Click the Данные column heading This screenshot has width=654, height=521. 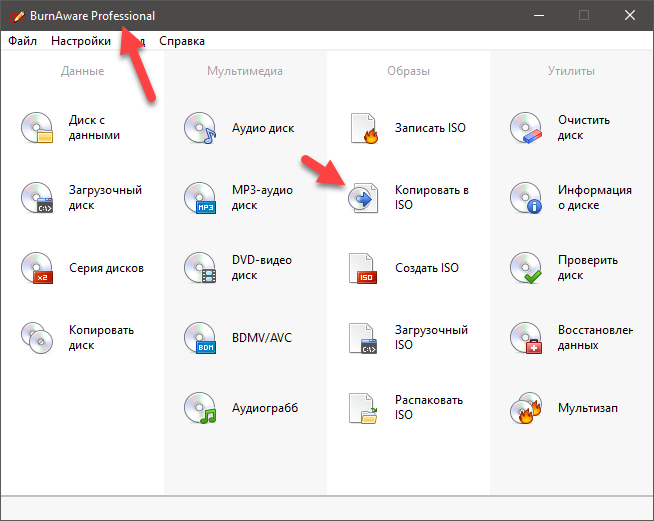(x=83, y=71)
